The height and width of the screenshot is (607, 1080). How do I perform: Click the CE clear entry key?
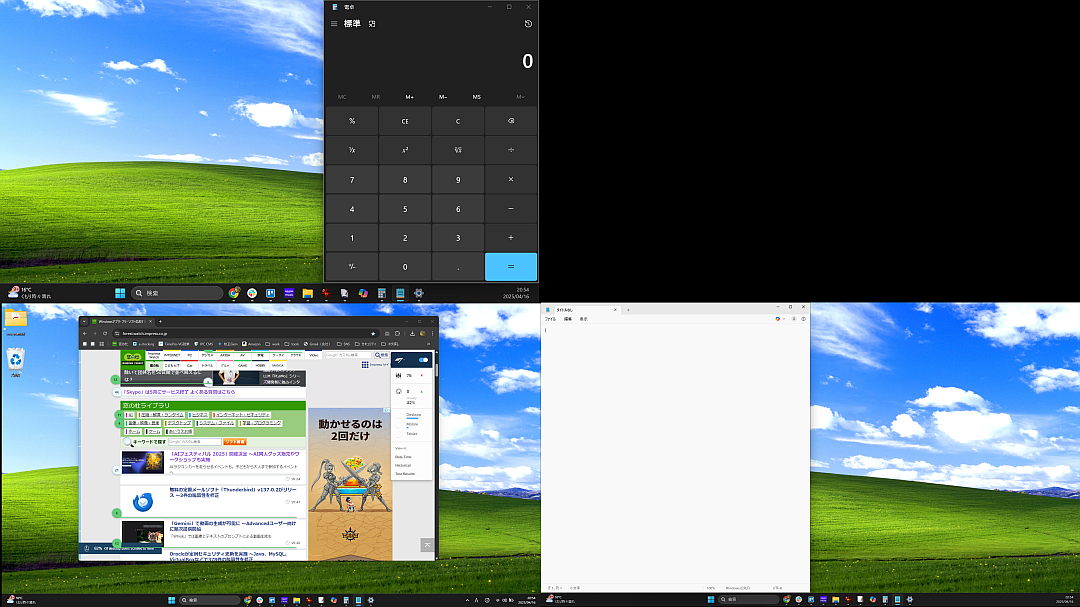coord(405,121)
